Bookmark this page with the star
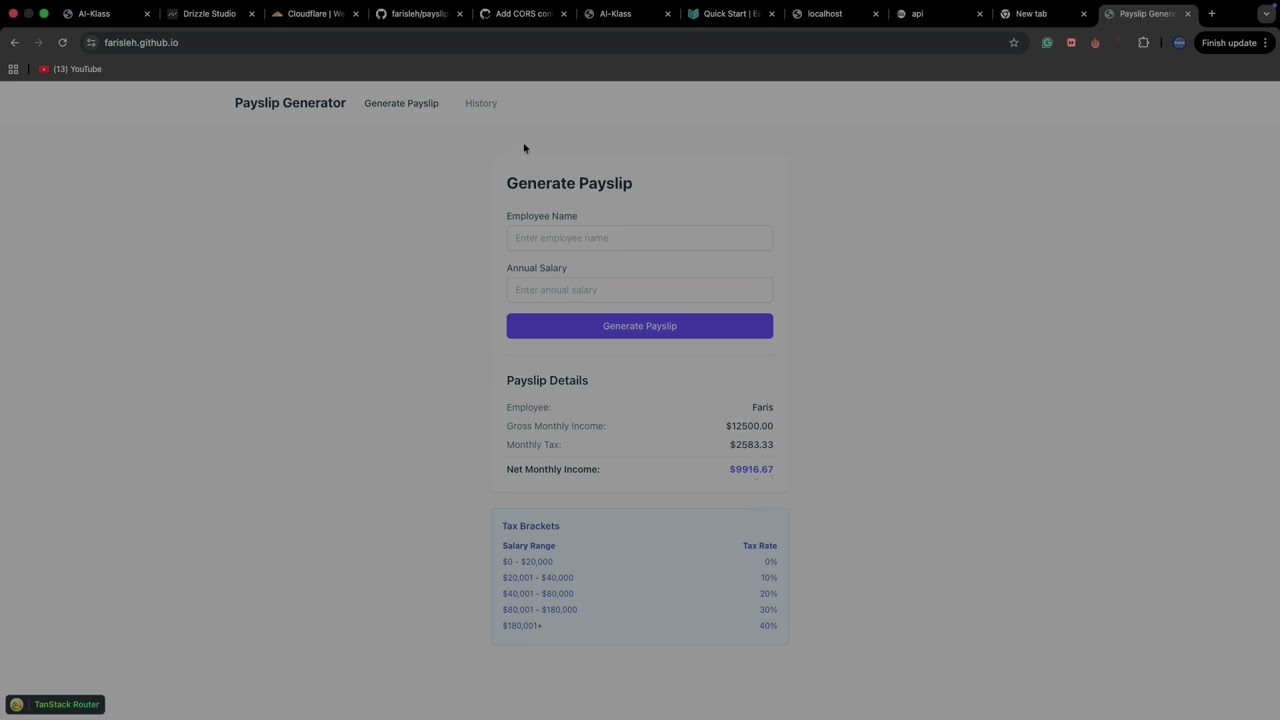 pyautogui.click(x=1013, y=43)
